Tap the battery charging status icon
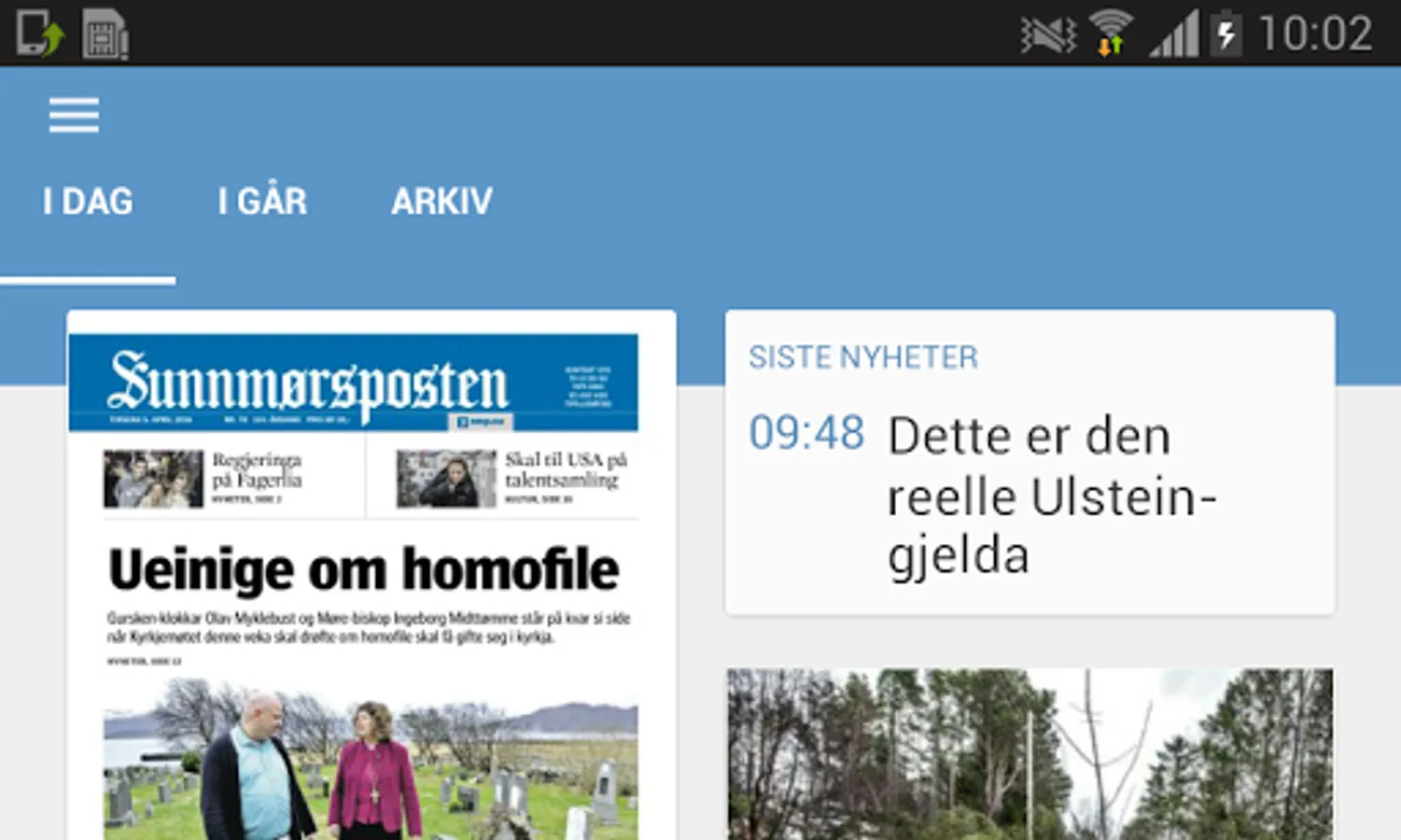This screenshot has width=1401, height=840. click(x=1226, y=35)
